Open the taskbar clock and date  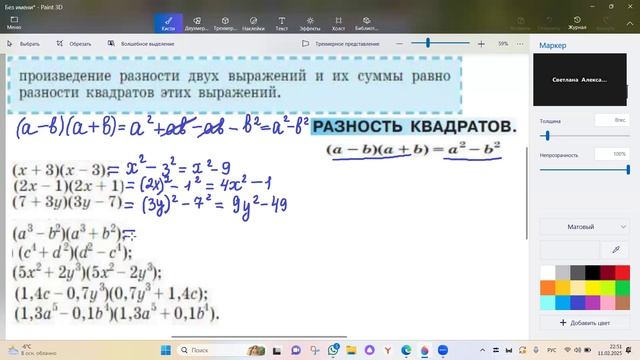610,350
